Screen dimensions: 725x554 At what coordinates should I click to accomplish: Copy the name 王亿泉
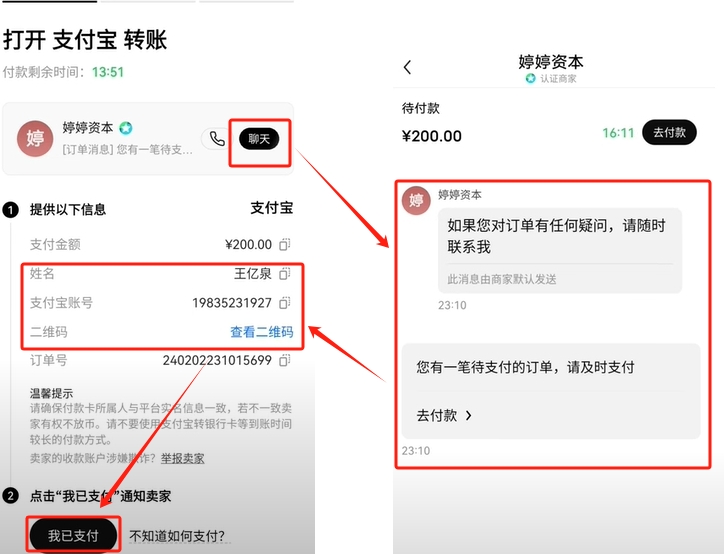[x=285, y=274]
